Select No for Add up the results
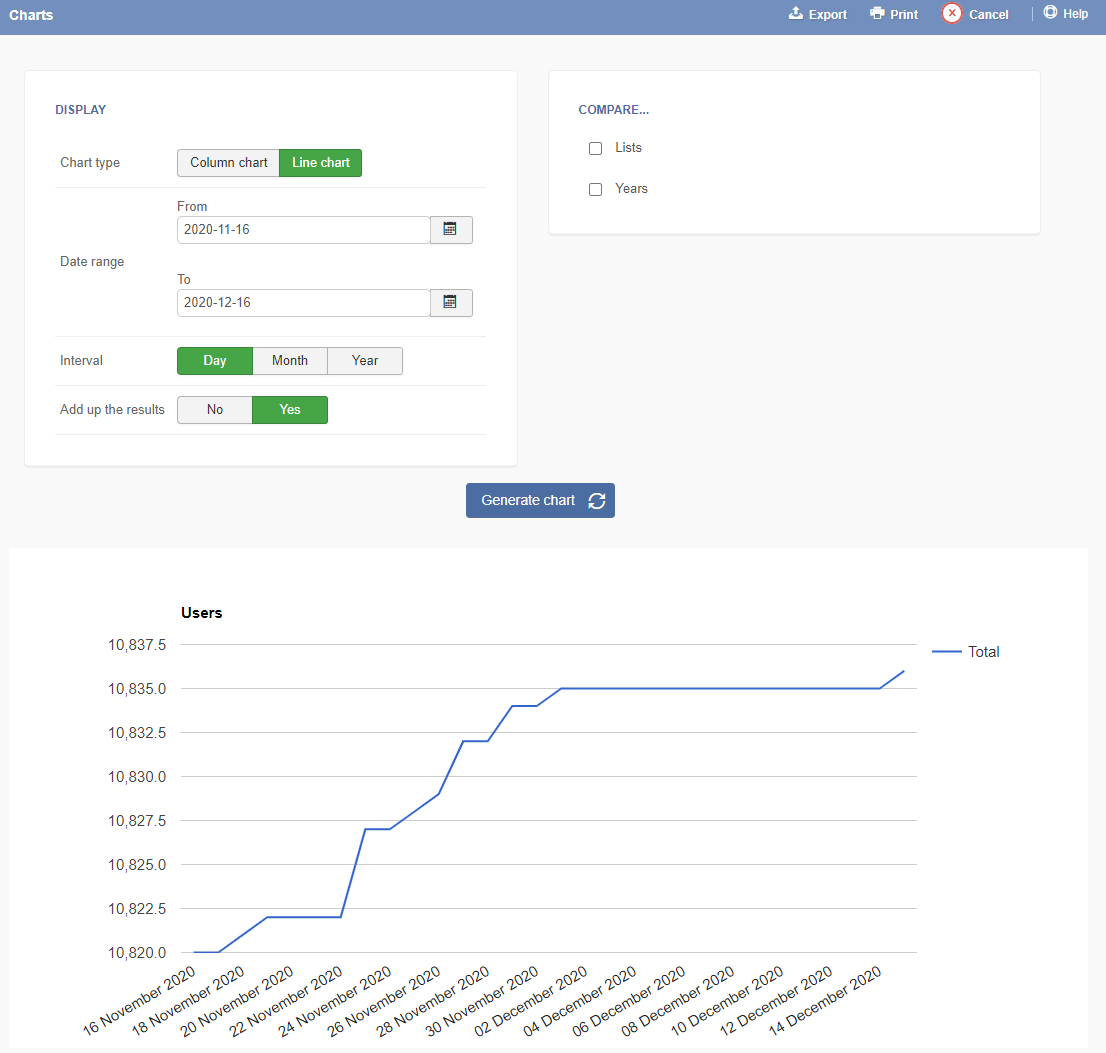 point(214,410)
